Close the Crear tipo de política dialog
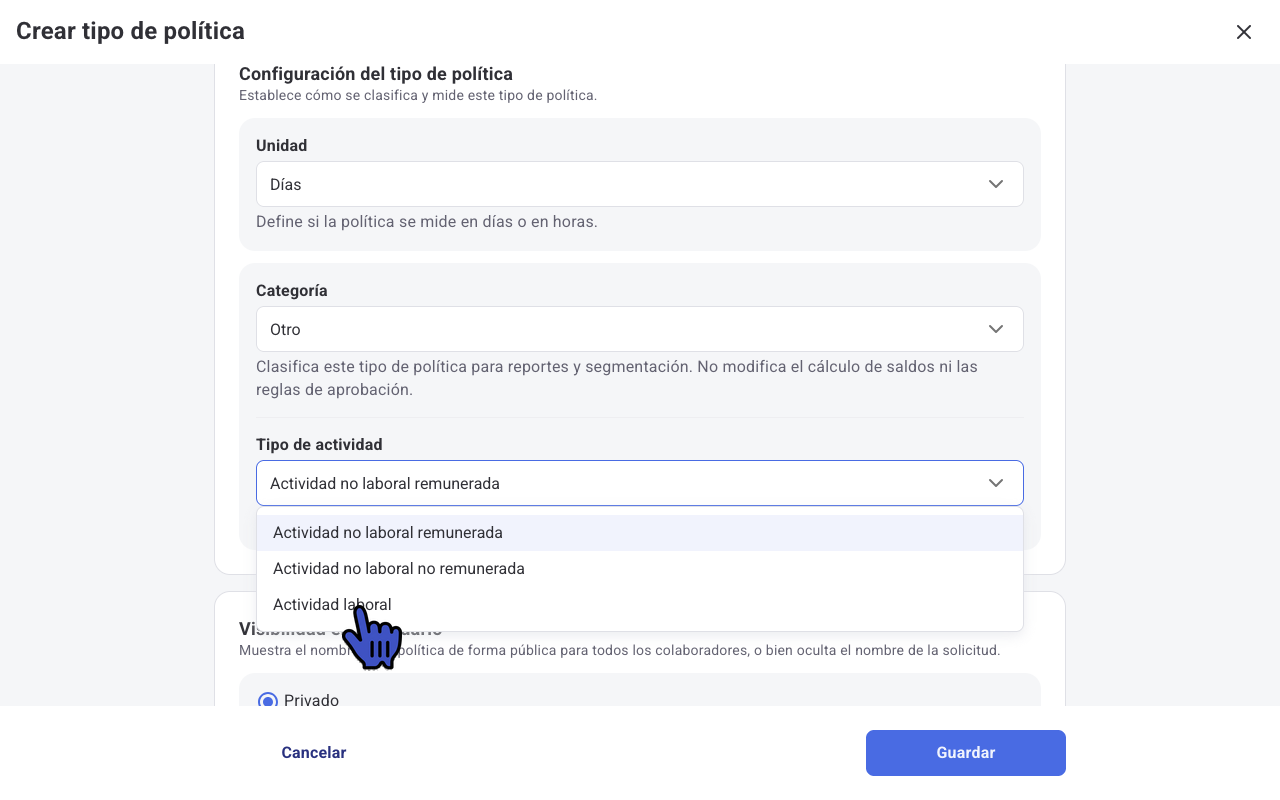The width and height of the screenshot is (1280, 800). point(1244,32)
